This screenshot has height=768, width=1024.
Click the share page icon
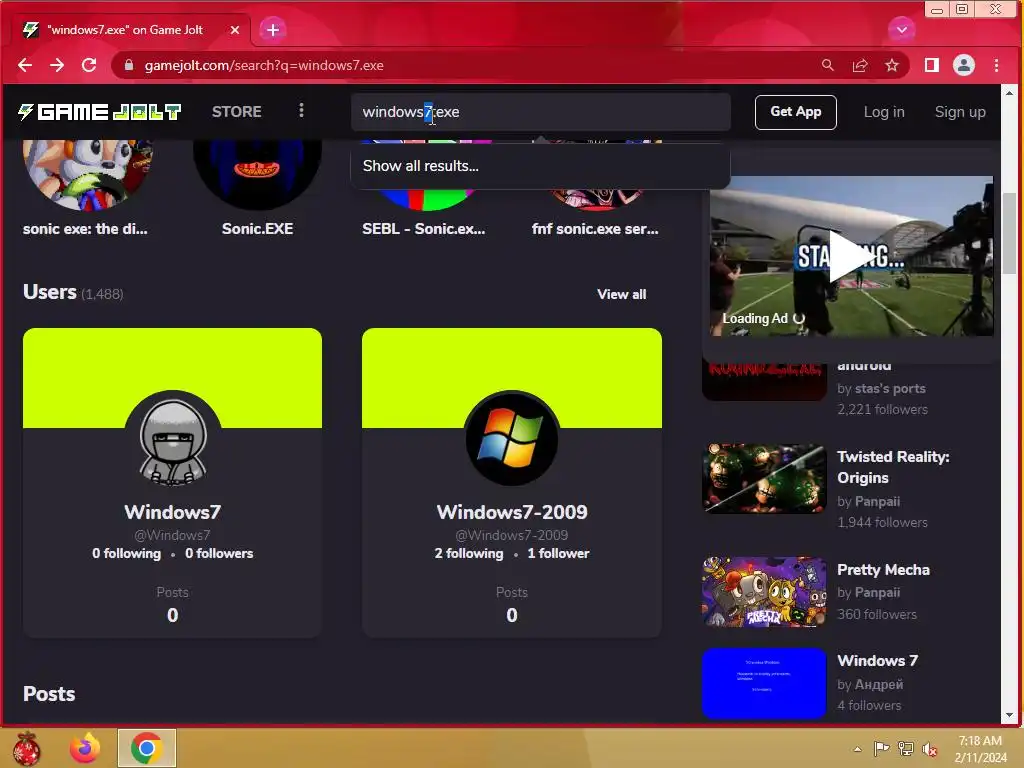point(859,65)
